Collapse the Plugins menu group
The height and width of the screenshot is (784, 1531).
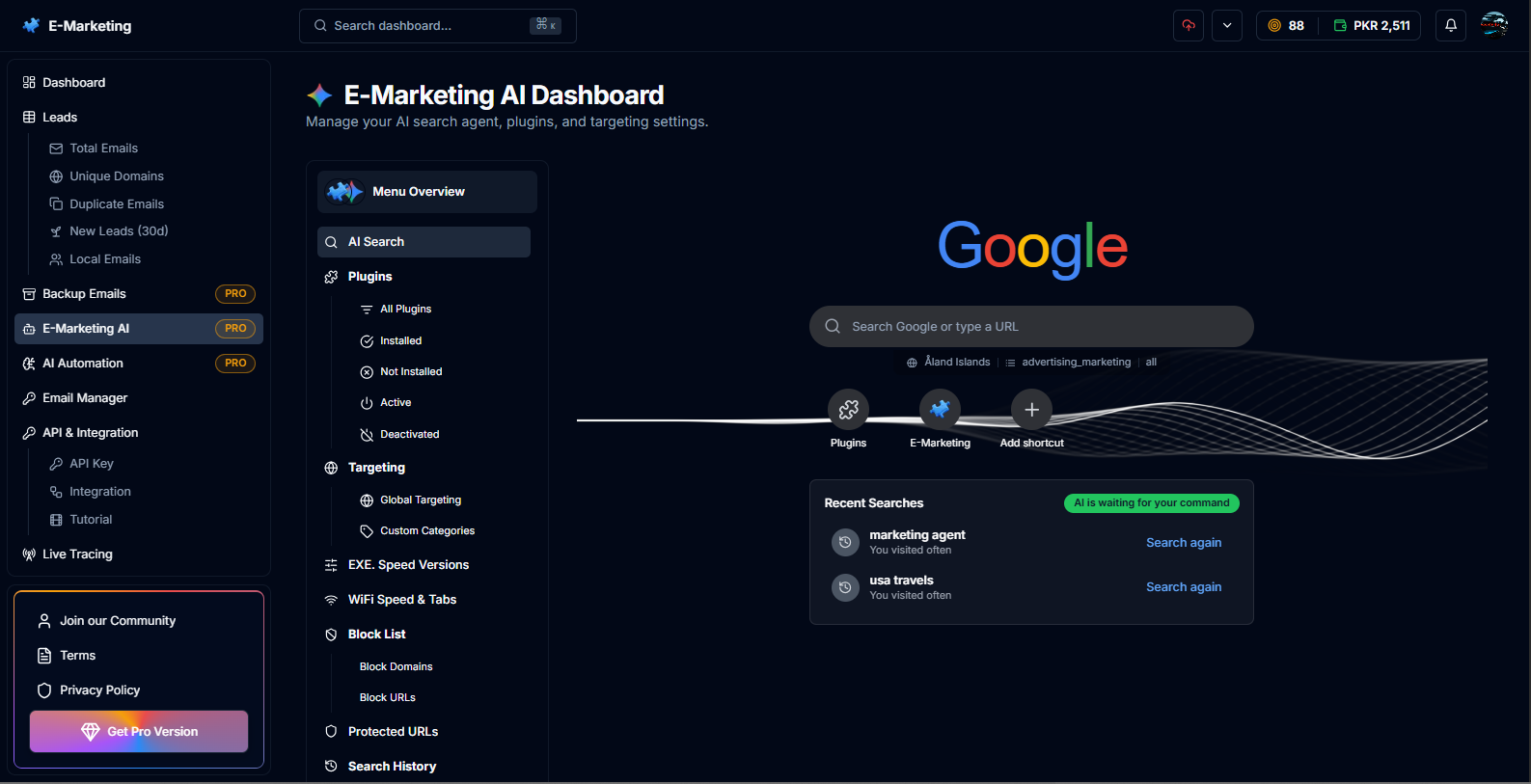369,277
